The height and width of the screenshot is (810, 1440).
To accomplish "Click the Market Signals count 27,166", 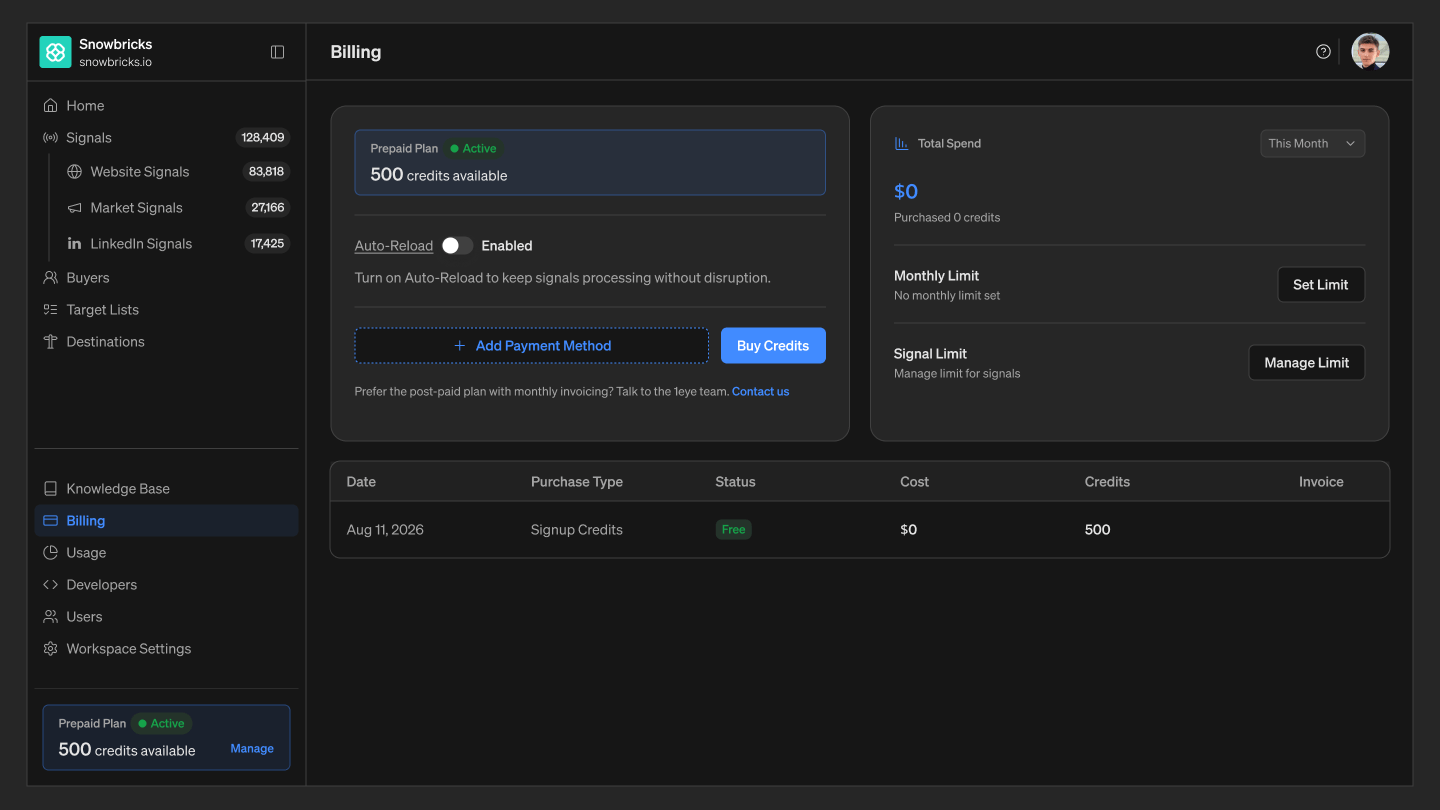I will click(268, 208).
